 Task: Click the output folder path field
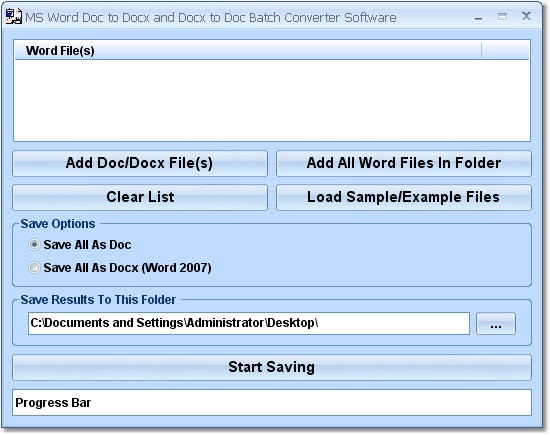[x=249, y=323]
